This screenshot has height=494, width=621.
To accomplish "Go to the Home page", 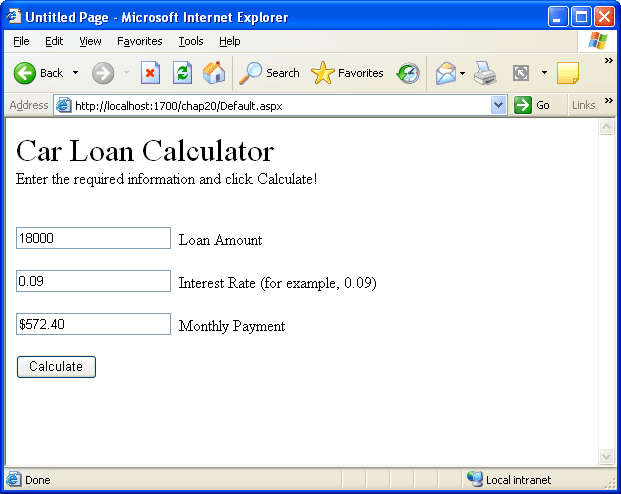I will click(214, 73).
